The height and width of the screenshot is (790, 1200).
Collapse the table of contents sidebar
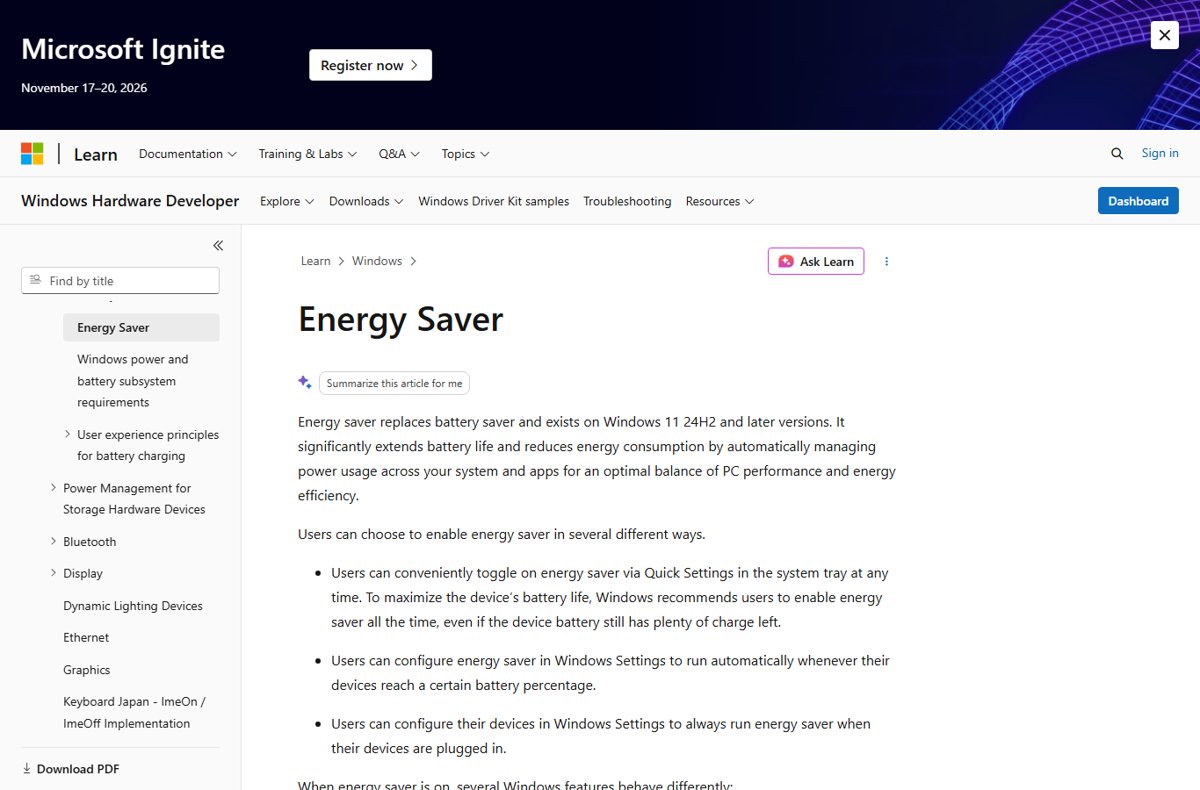[x=218, y=245]
